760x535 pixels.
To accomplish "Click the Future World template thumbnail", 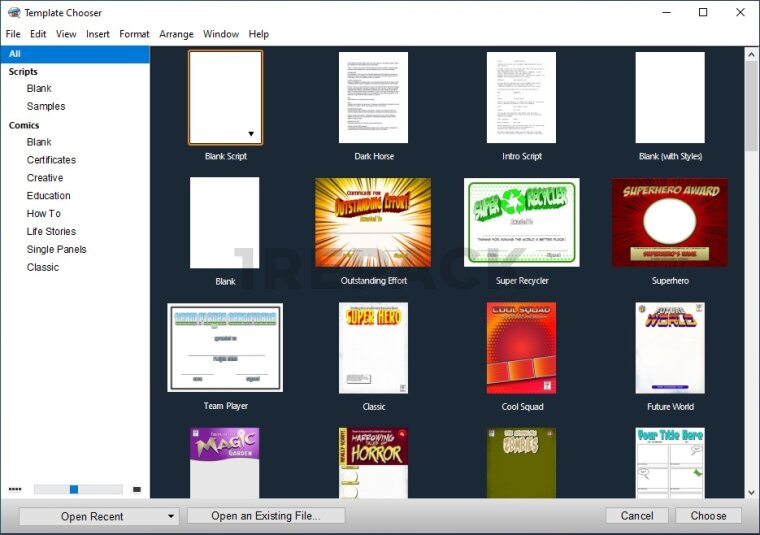I will [x=669, y=347].
